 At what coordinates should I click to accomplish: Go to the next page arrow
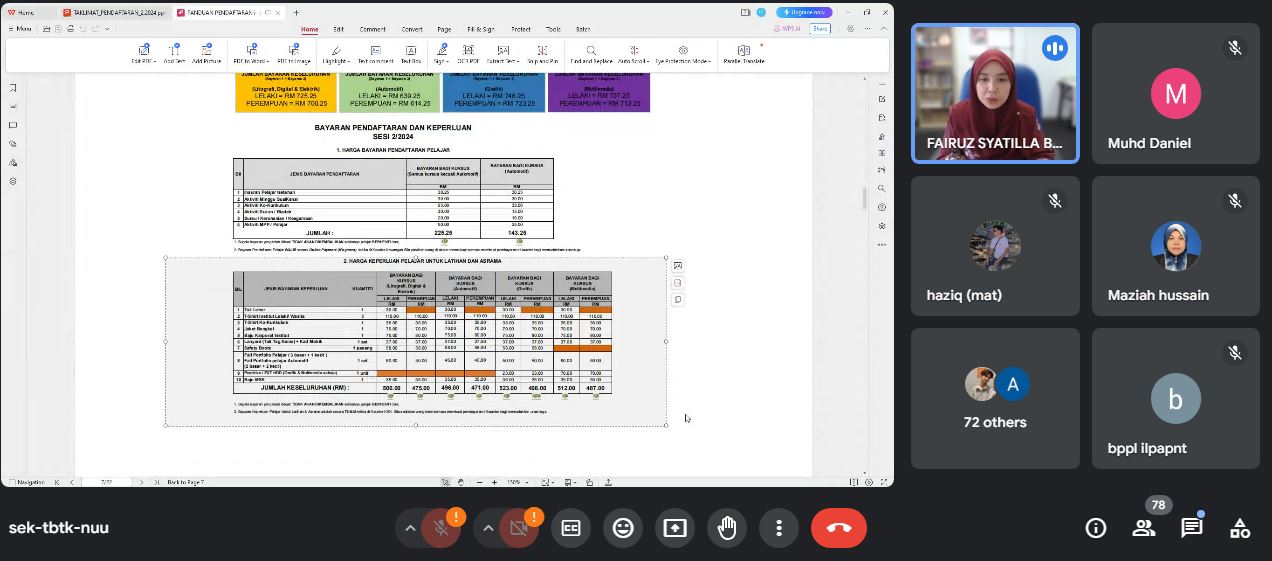(x=141, y=482)
